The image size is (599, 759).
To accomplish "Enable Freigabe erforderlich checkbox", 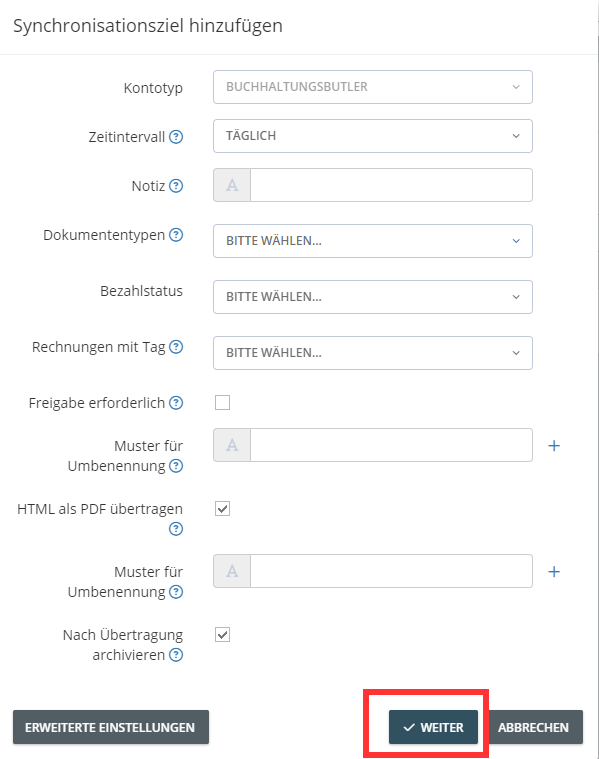I will [222, 402].
